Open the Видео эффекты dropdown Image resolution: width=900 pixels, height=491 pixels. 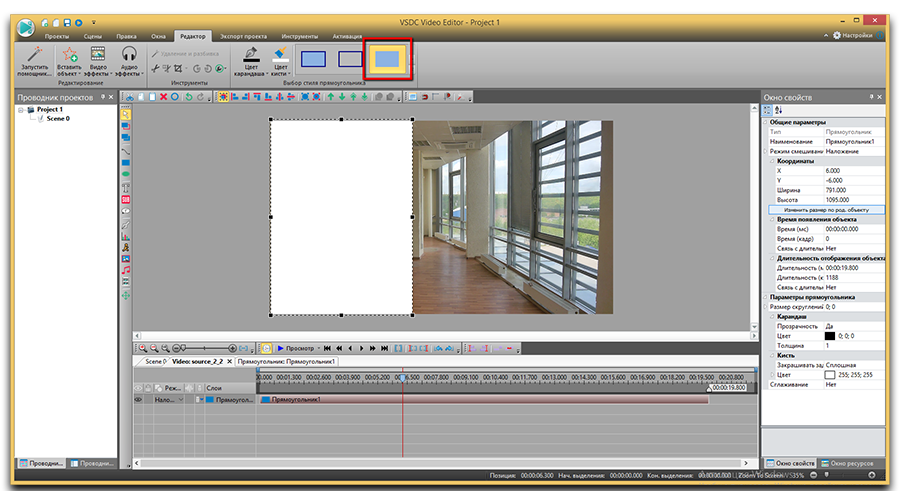click(98, 62)
